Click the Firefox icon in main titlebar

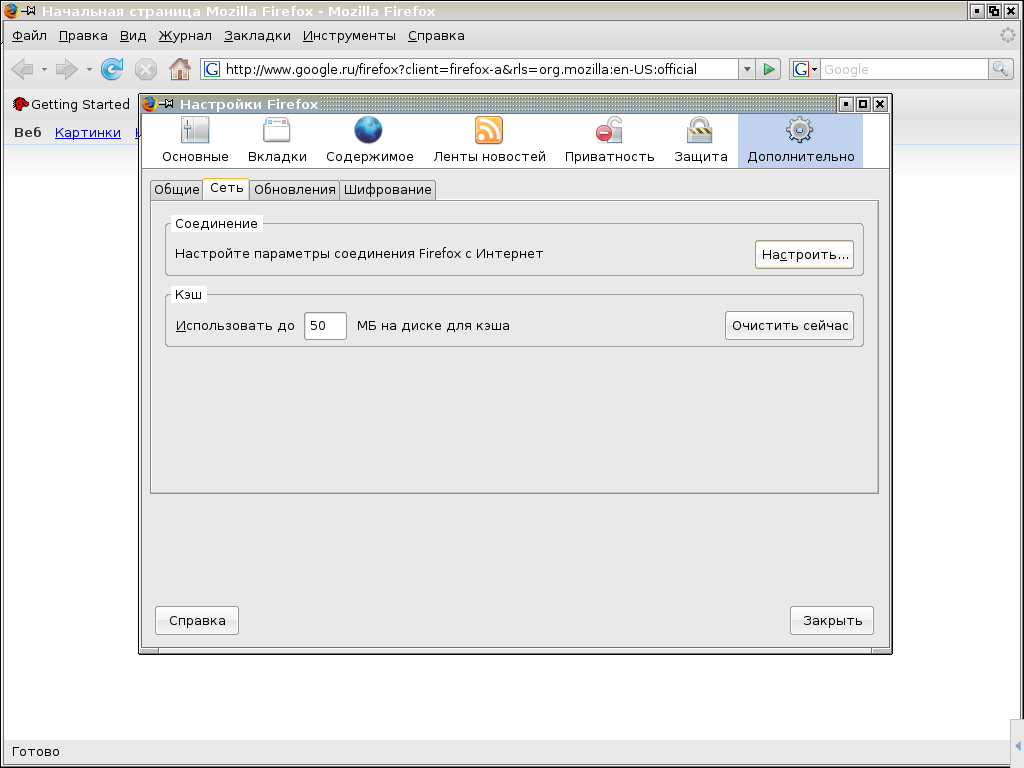[x=10, y=10]
